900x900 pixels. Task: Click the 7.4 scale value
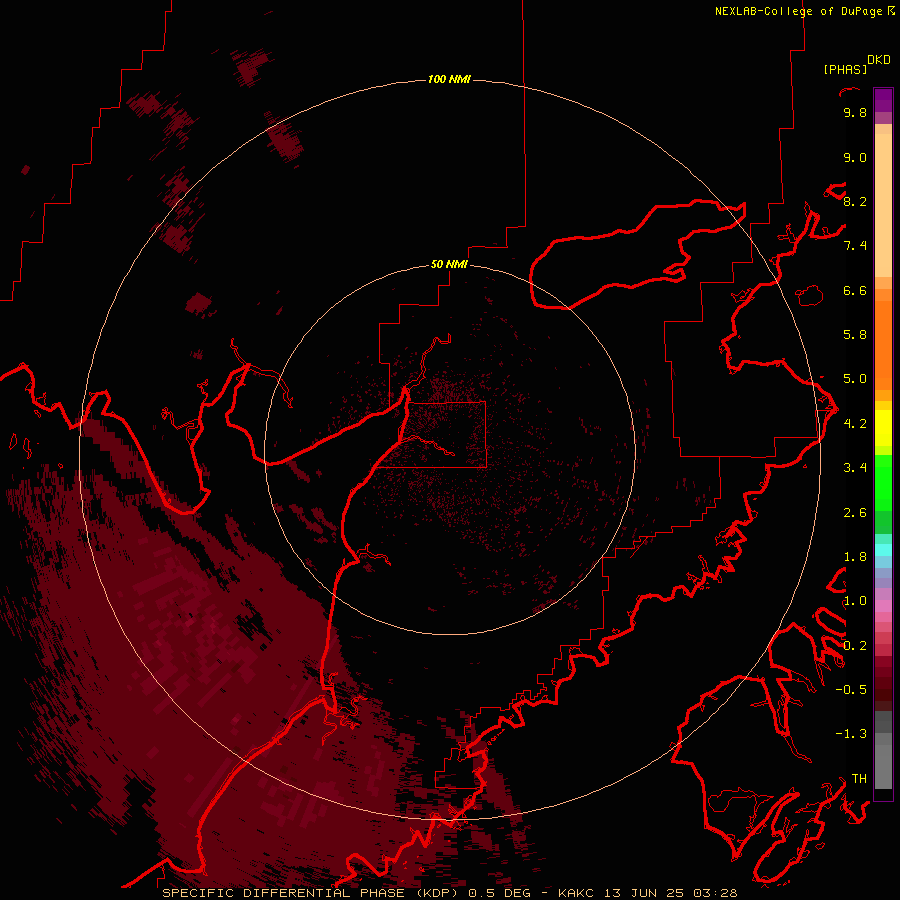coord(855,246)
